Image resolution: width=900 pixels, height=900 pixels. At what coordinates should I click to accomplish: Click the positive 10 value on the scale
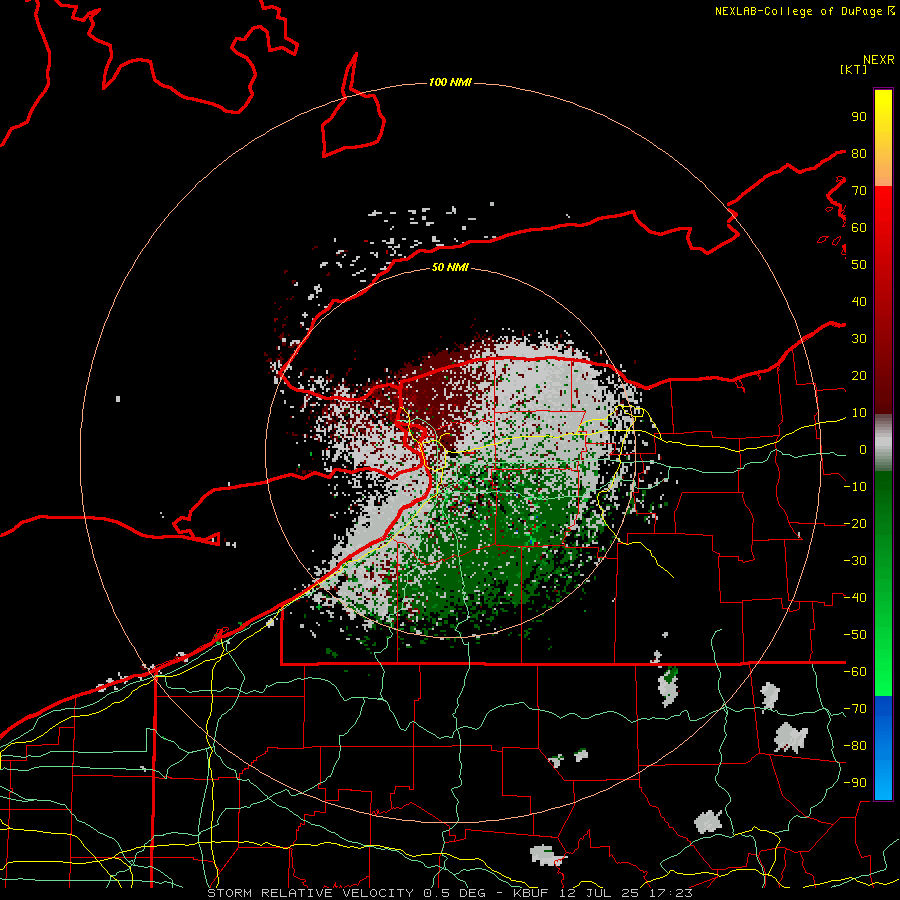[x=859, y=413]
